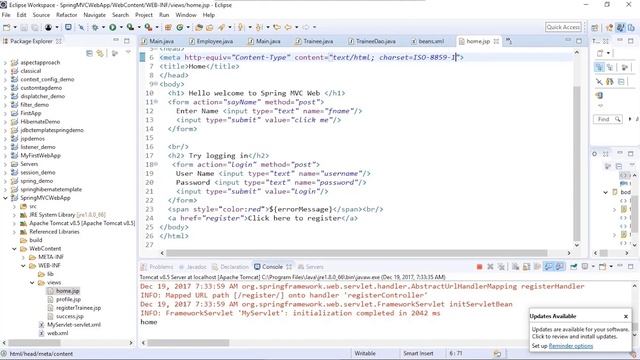Screen dimensions: 640x360
Task: Toggle Show Console When Standard Out Changes
Action: pyautogui.click(x=548, y=267)
